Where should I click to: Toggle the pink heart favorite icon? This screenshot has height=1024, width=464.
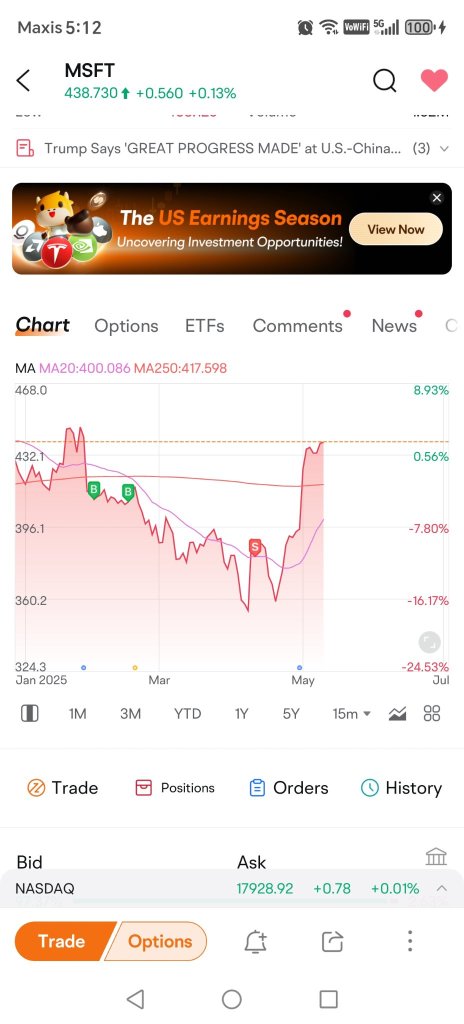pyautogui.click(x=434, y=80)
